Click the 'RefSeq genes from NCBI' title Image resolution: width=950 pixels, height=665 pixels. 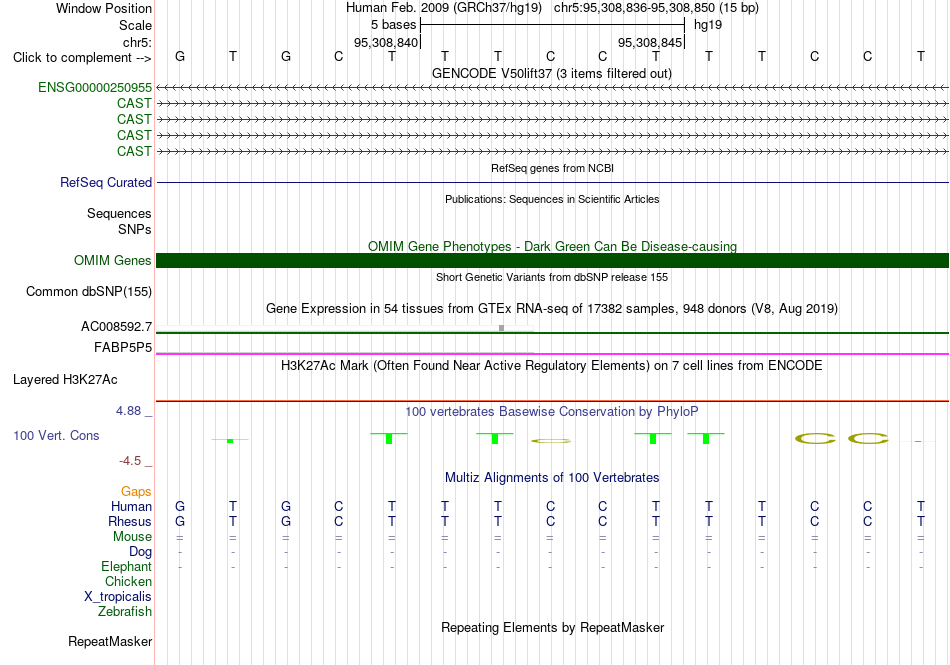552,168
